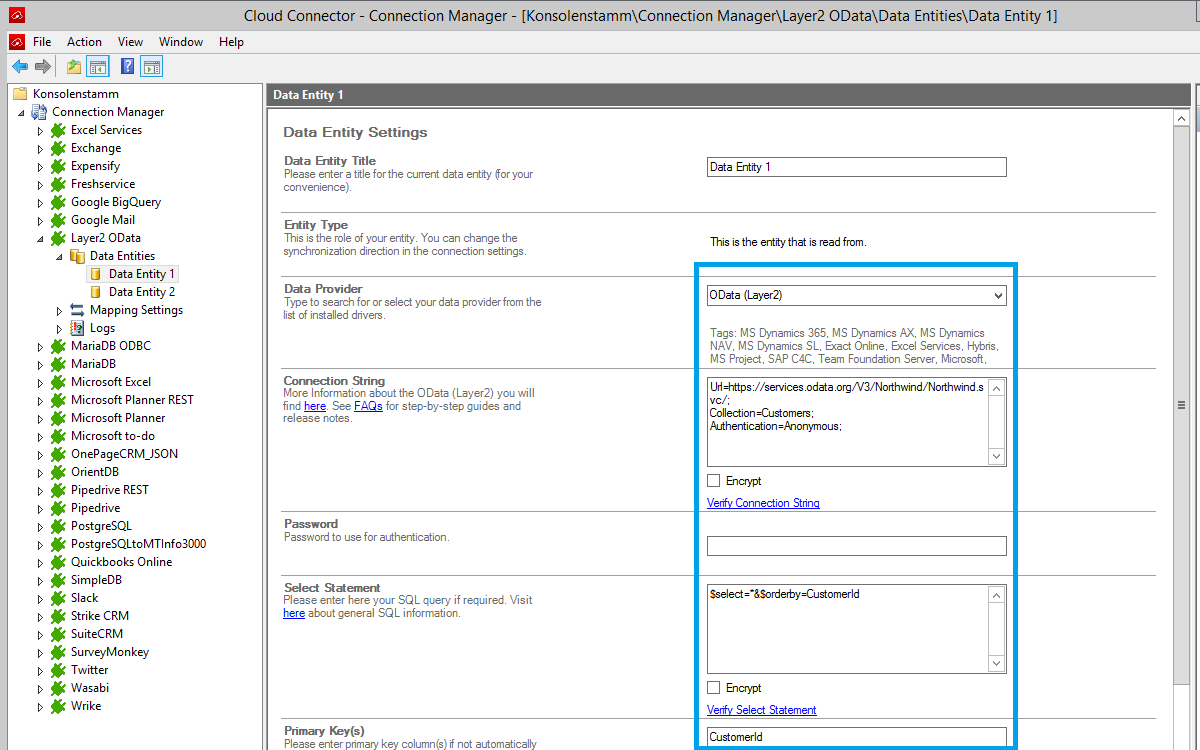Screen dimensions: 1200x750
Task: Open the Action menu
Action: tap(84, 42)
